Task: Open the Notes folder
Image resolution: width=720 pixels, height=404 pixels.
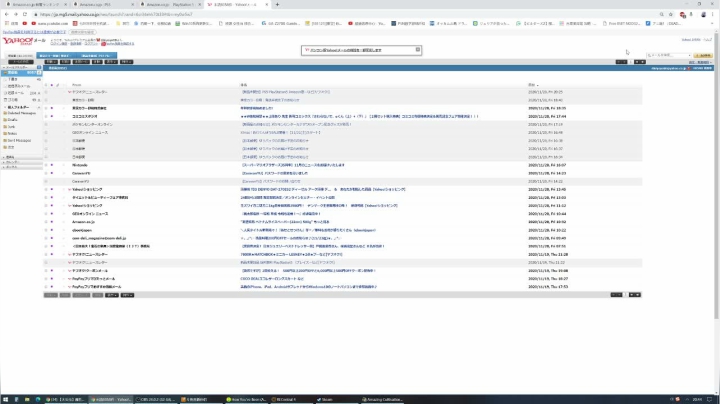Action: pos(12,134)
